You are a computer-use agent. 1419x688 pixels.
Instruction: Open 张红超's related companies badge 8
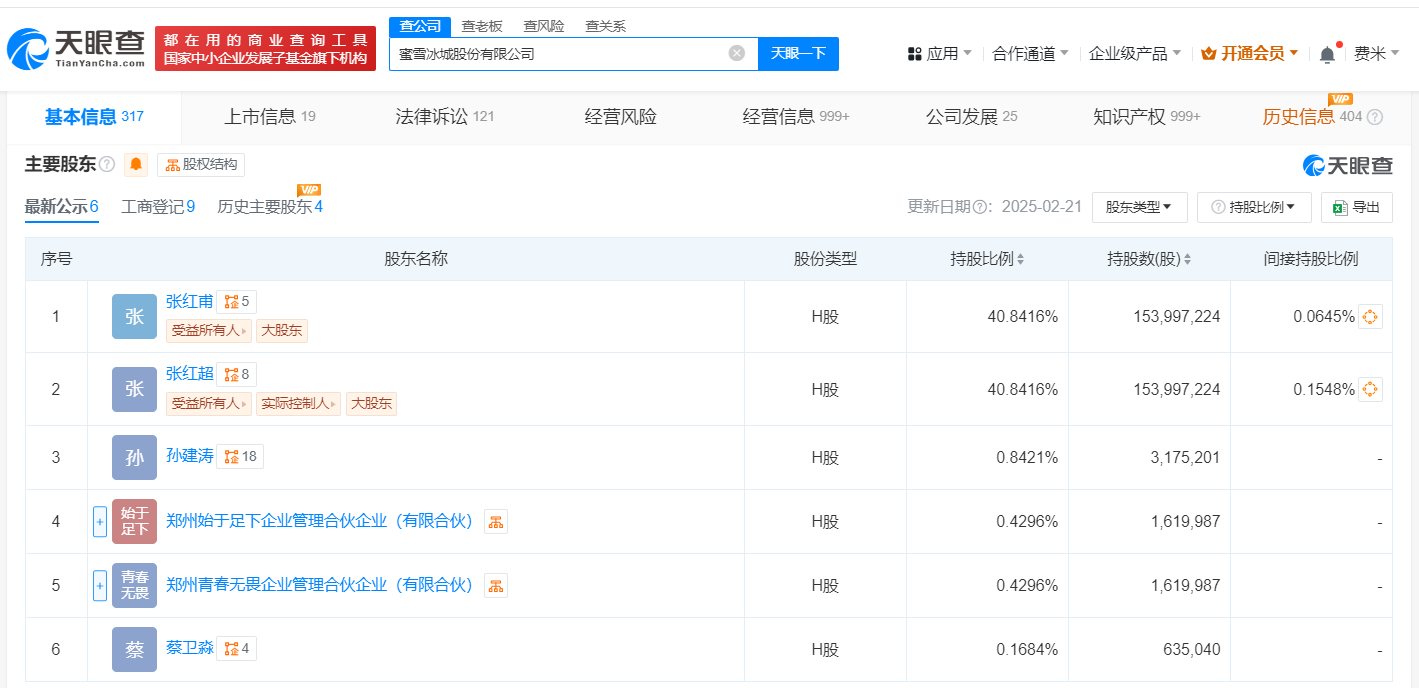[237, 374]
